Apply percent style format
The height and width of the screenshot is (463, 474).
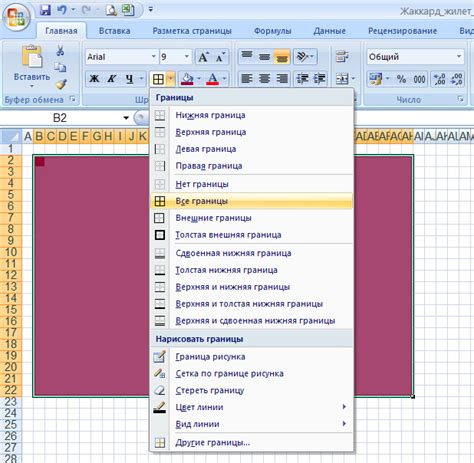[x=401, y=79]
